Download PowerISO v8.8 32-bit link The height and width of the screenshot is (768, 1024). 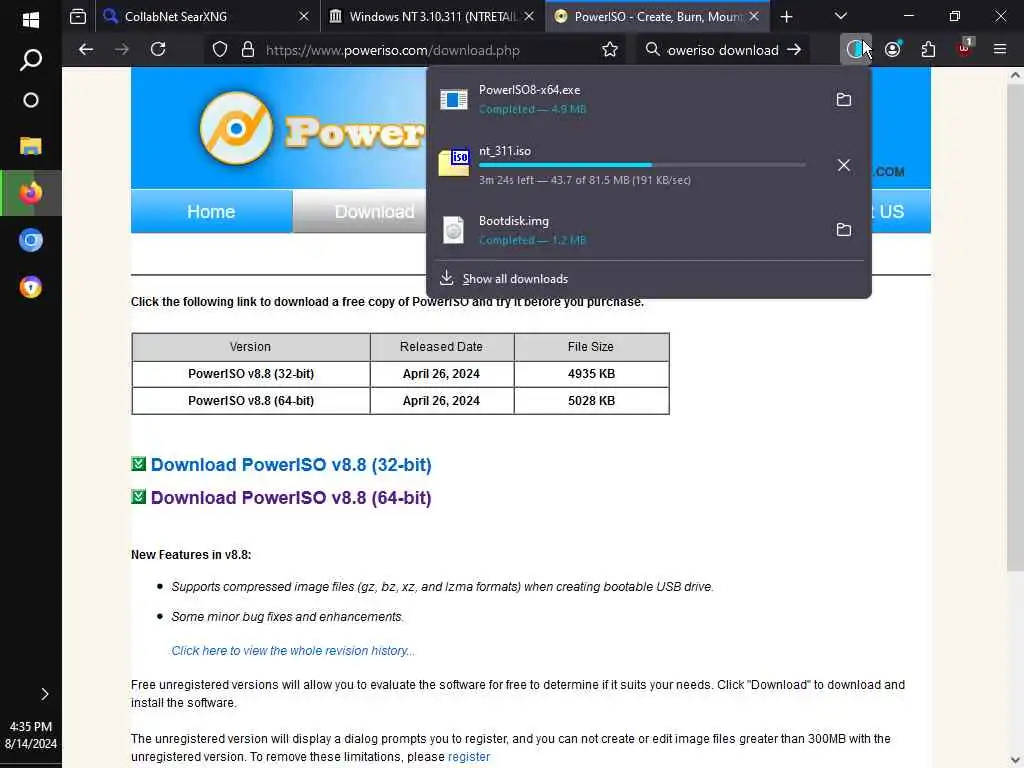click(x=291, y=465)
